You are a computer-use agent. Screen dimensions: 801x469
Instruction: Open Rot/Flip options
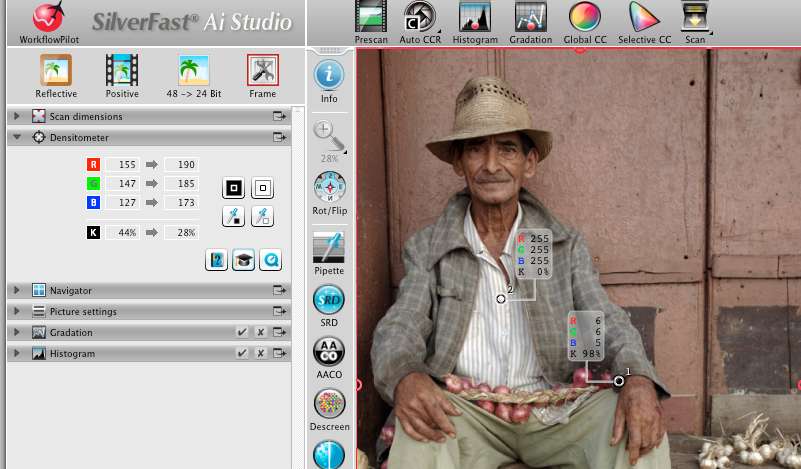coord(329,189)
